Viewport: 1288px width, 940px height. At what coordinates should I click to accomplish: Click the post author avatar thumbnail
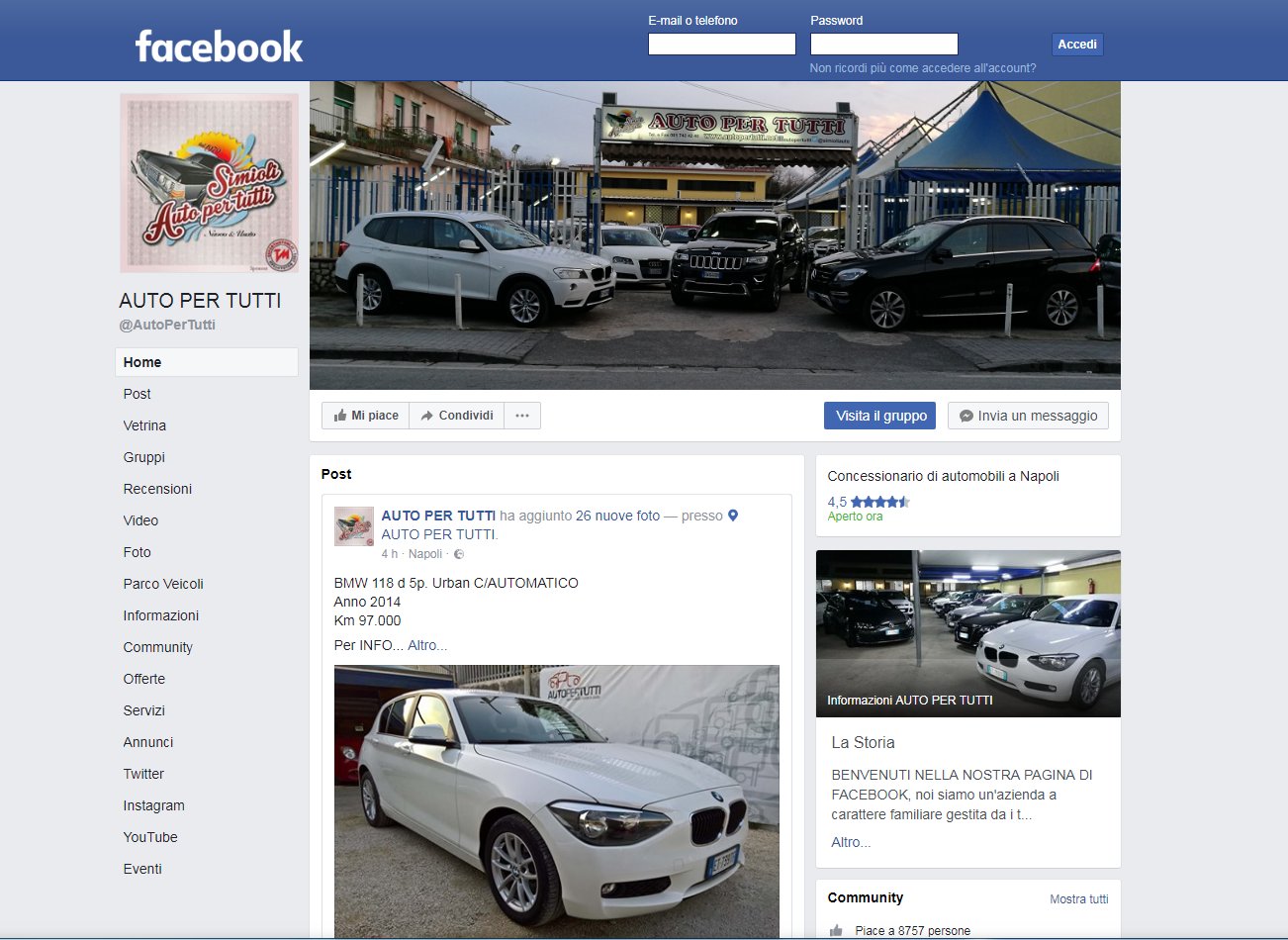coord(353,526)
